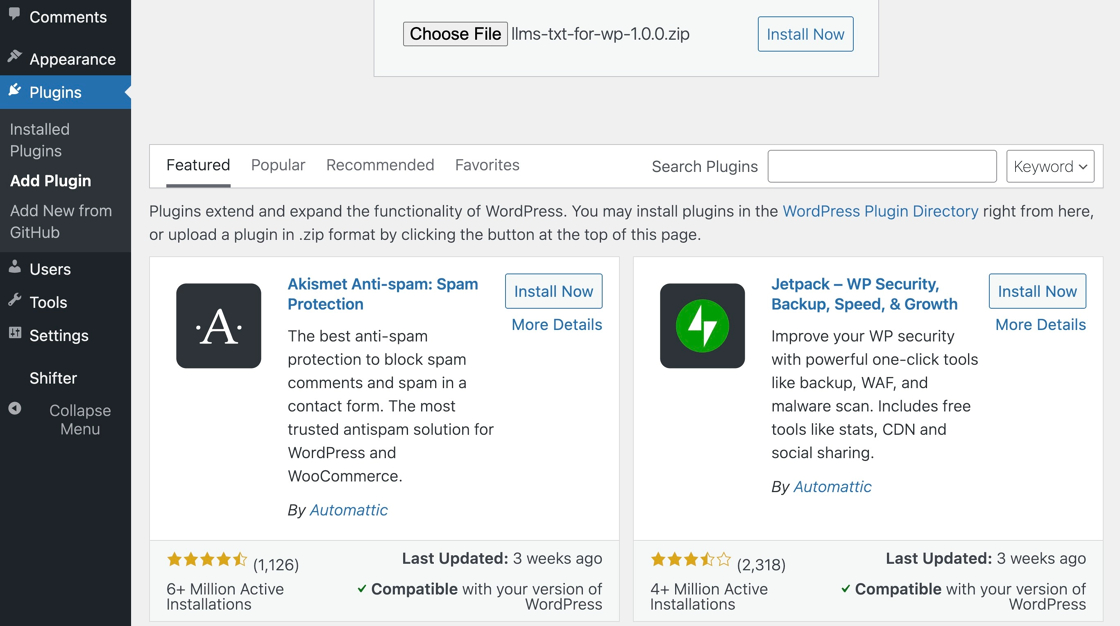Screen dimensions: 1120x626
Task: Click Jetpack compatibility checkmark
Action: tap(846, 589)
